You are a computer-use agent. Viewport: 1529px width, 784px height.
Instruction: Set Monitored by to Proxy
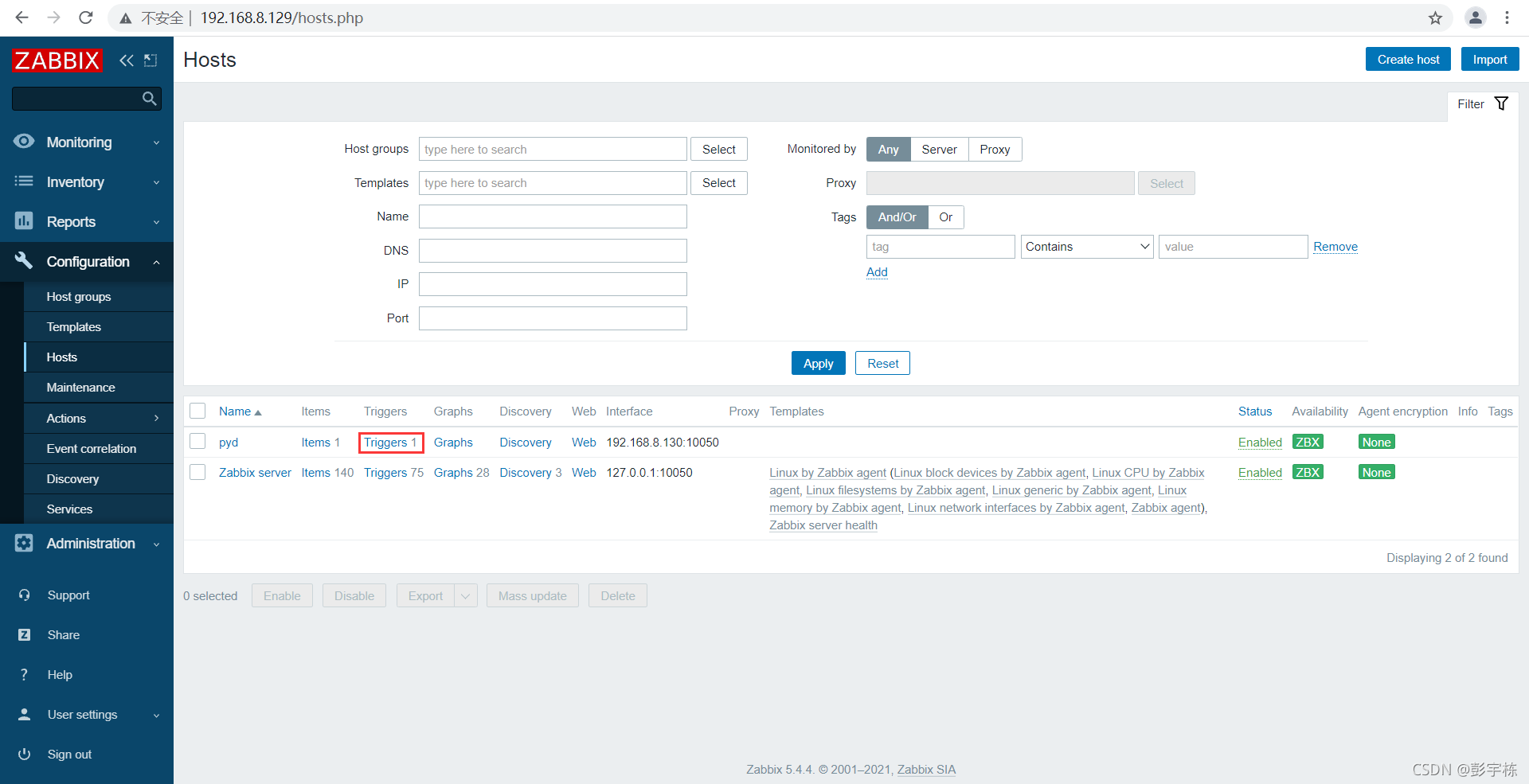coord(995,149)
